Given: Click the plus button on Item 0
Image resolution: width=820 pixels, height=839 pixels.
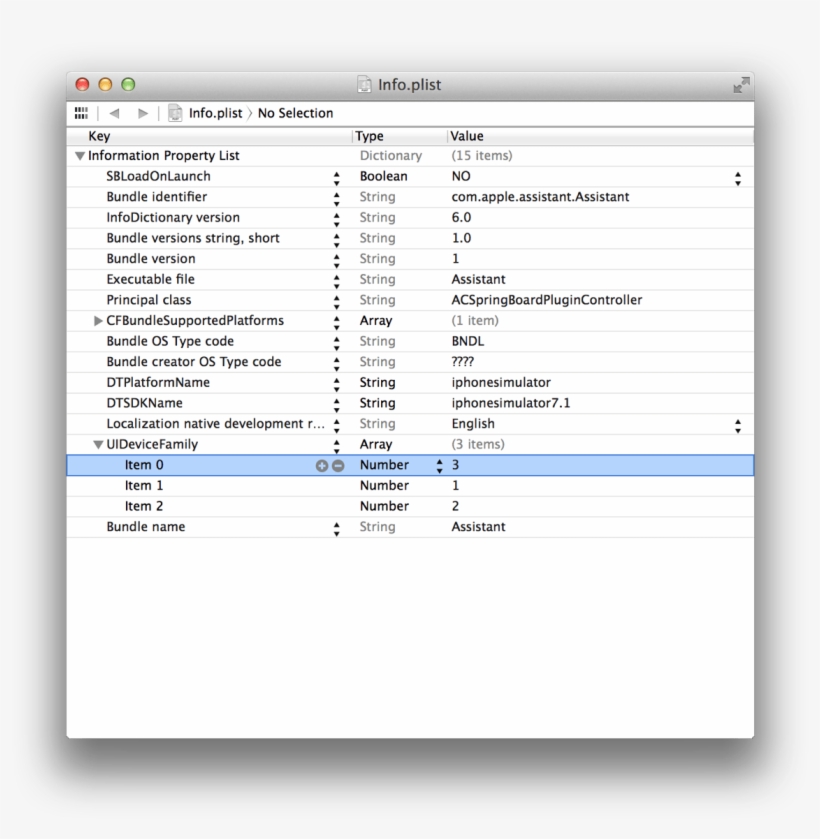Looking at the screenshot, I should tap(322, 466).
